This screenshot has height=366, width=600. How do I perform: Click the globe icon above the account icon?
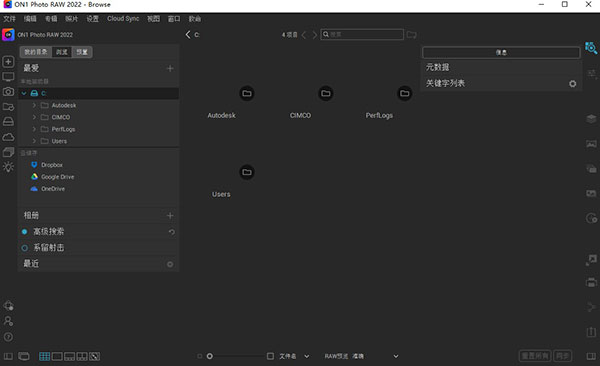coord(8,306)
